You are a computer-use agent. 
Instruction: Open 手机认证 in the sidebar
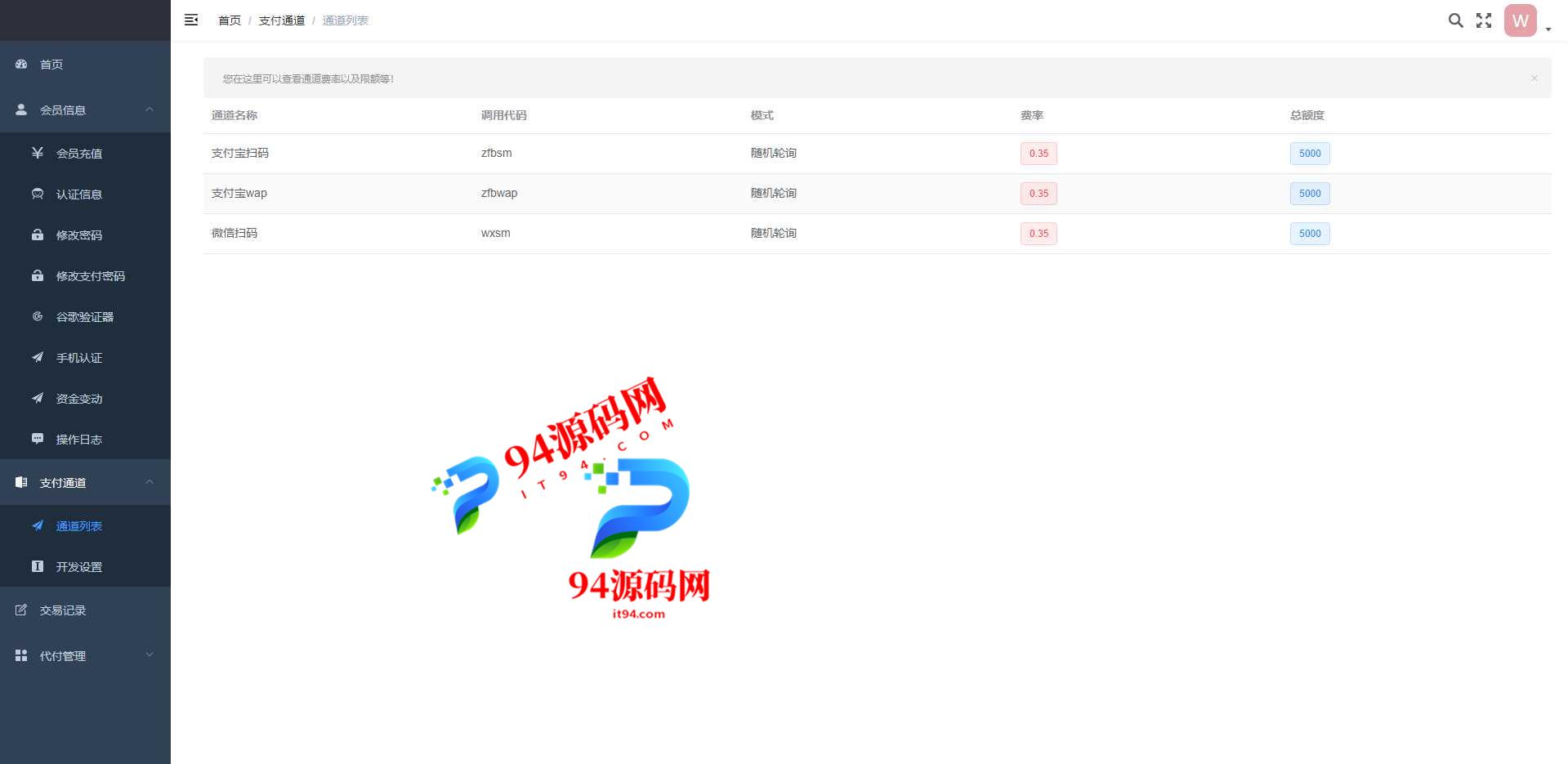pyautogui.click(x=85, y=357)
